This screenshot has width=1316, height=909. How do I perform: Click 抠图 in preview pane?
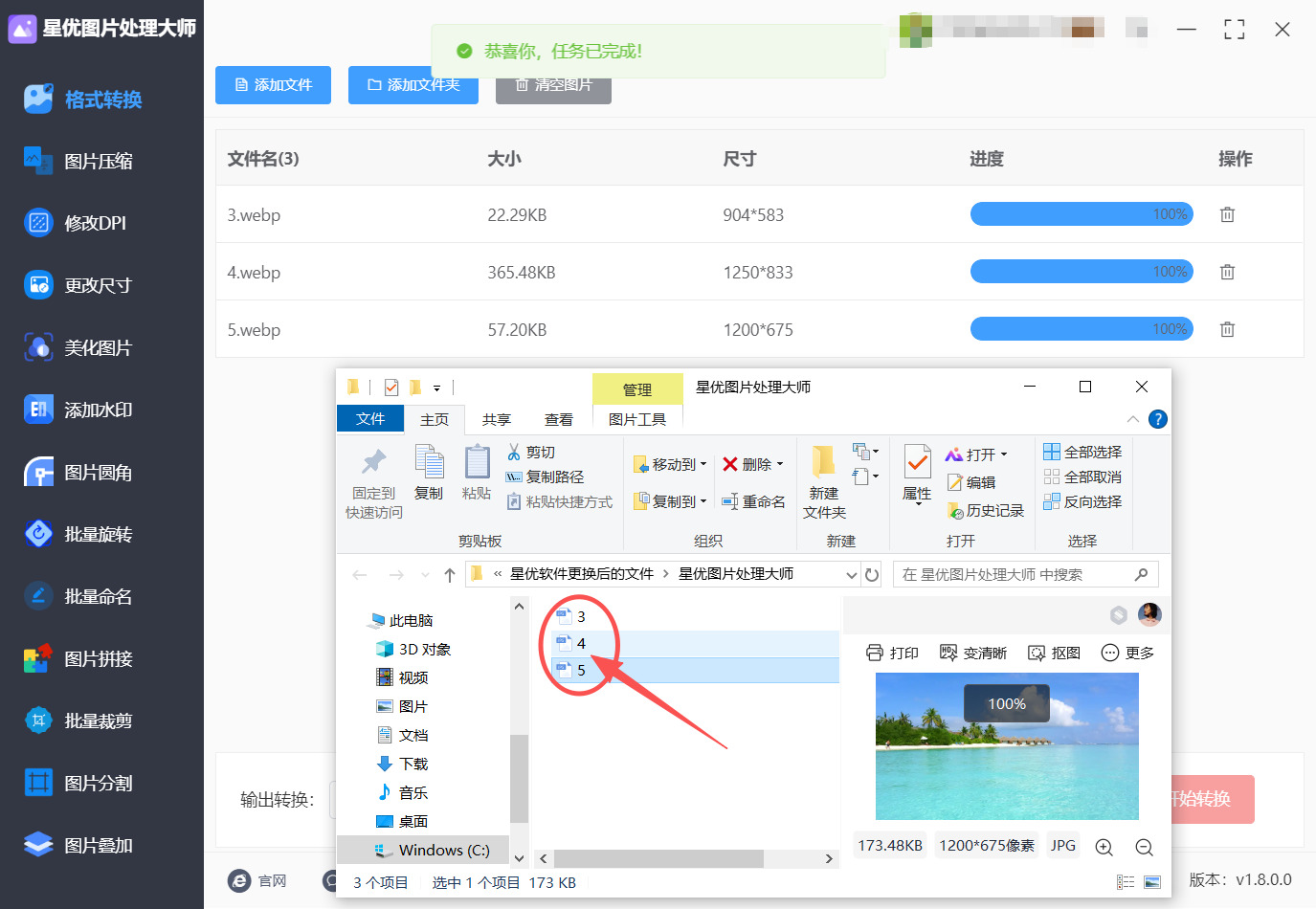click(1054, 653)
